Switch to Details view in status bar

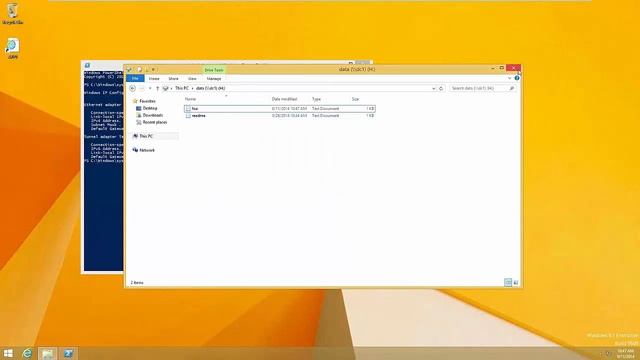(508, 282)
